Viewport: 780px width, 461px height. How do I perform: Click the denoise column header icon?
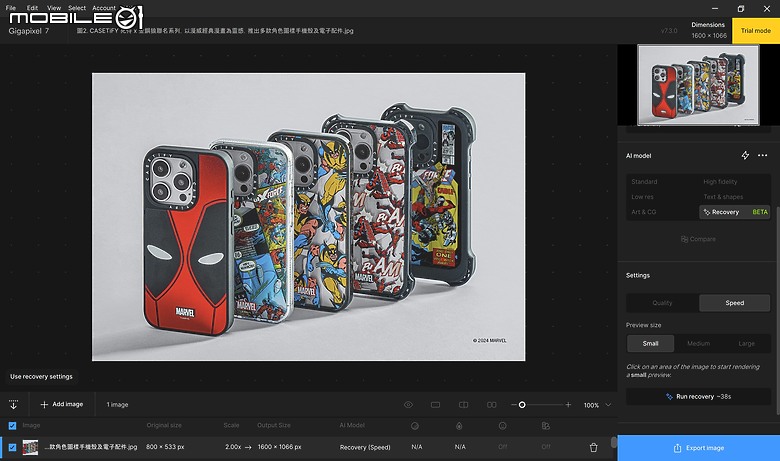415,426
